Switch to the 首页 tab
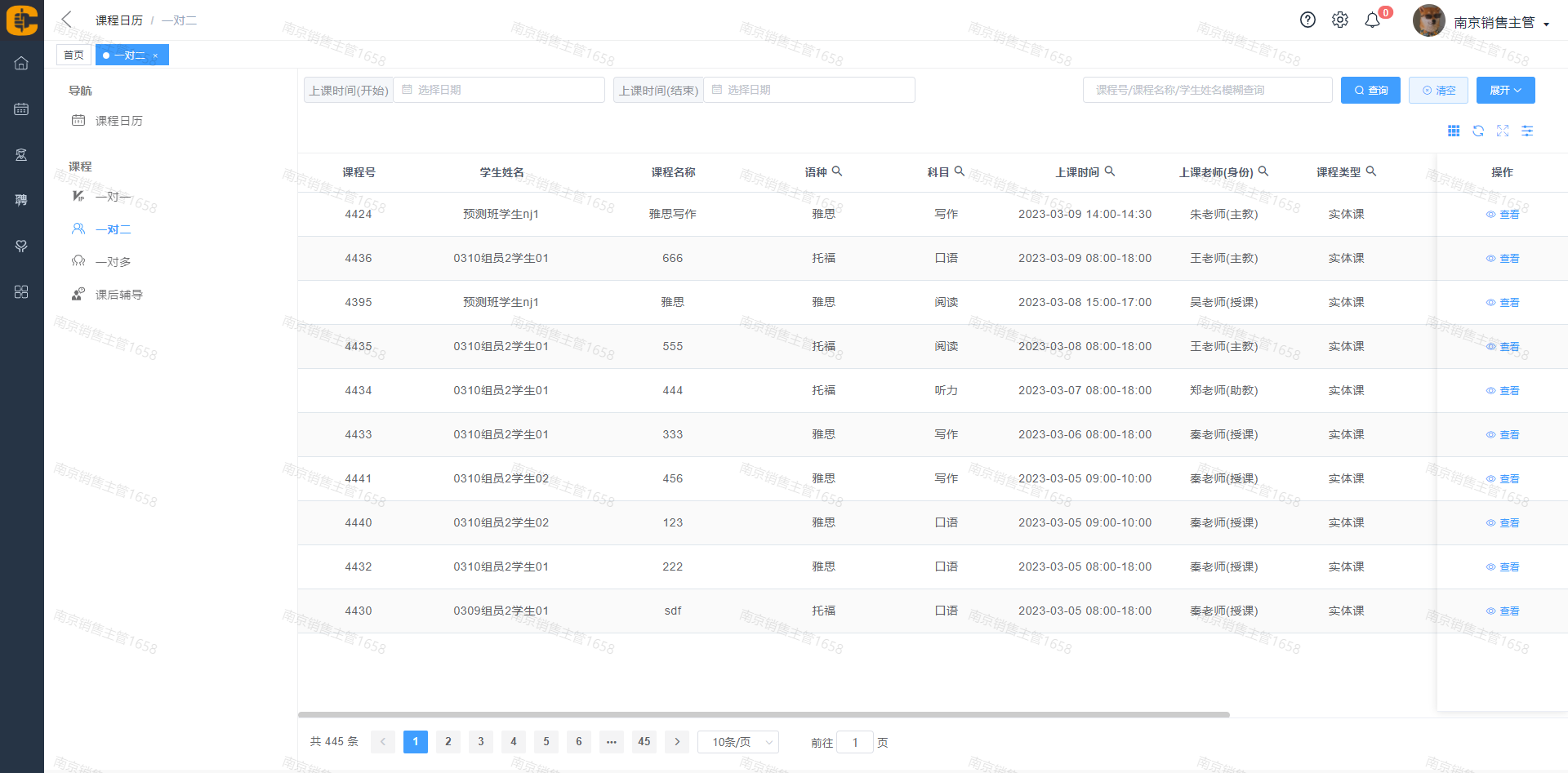The height and width of the screenshot is (773, 1568). [73, 55]
